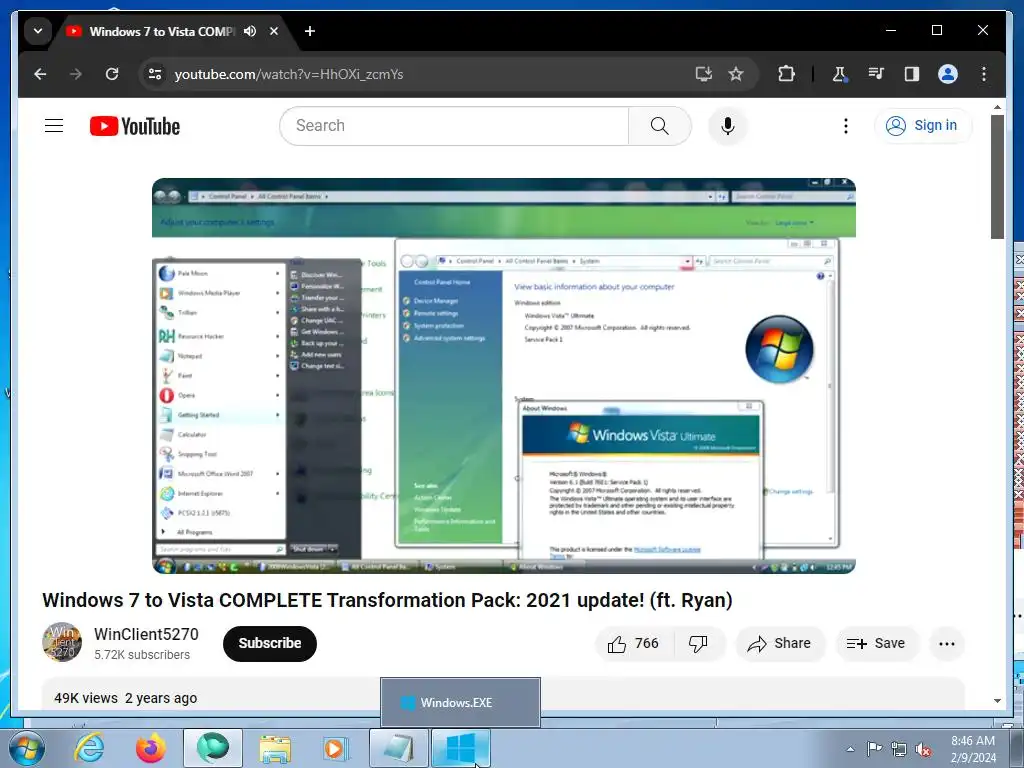Open the YouTube hamburger guide menu
Viewport: 1024px width, 768px height.
pyautogui.click(x=54, y=125)
